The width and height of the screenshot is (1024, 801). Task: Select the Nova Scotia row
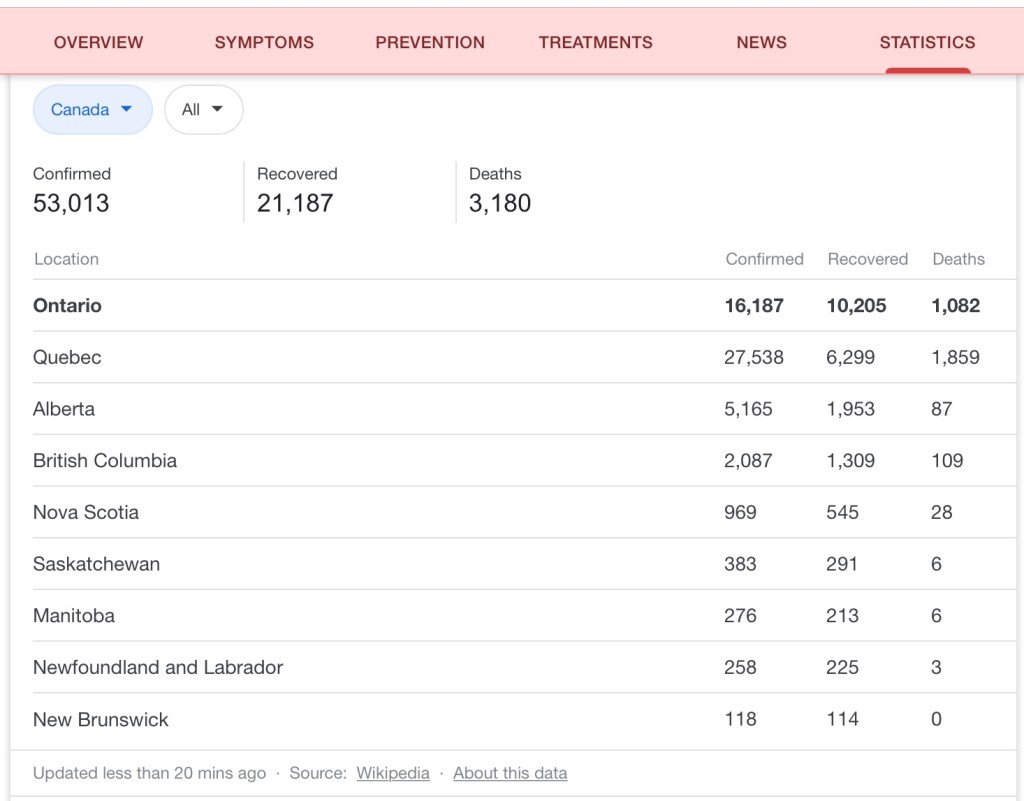(86, 513)
